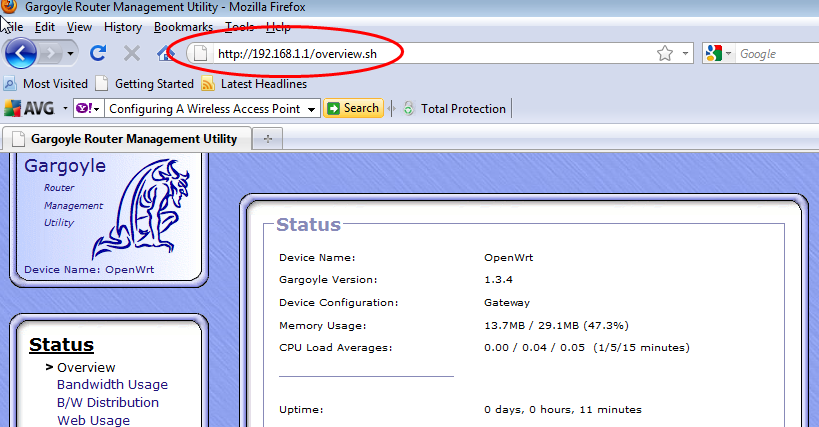Viewport: 819px width, 427px height.
Task: Click the Device Name value OpenWrt in Status
Action: [x=508, y=258]
